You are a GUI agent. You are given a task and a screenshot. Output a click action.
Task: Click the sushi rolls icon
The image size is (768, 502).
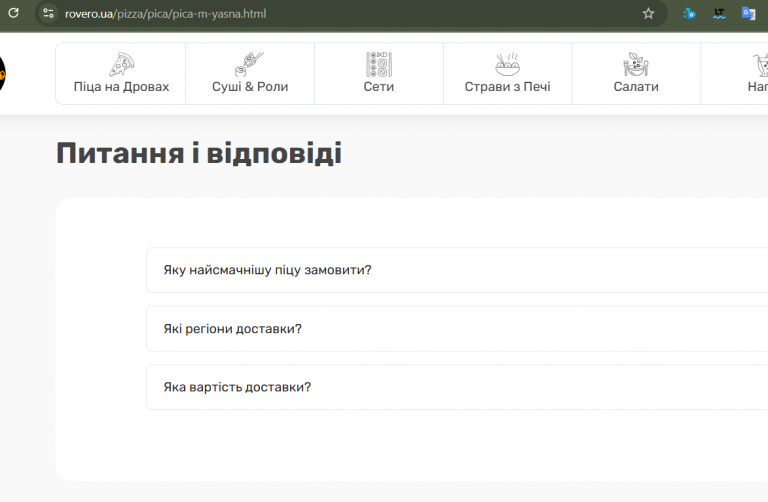coord(249,64)
